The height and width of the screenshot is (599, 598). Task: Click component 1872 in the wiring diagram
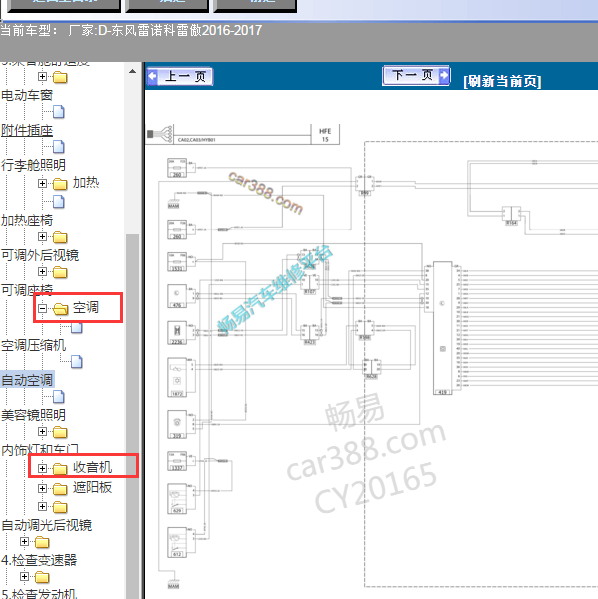pyautogui.click(x=177, y=377)
